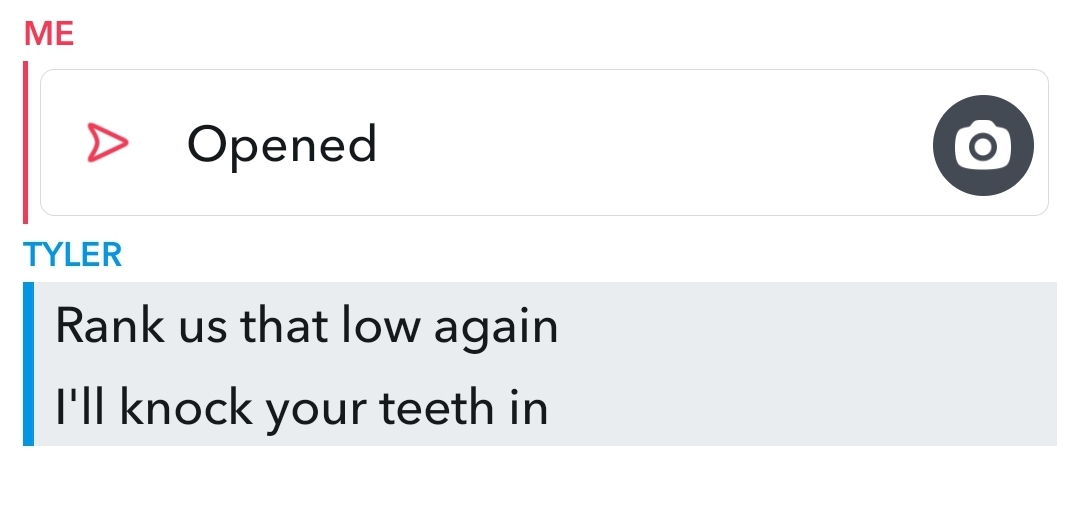The width and height of the screenshot is (1080, 511).
Task: Click the word "knock" in second message
Action: pyautogui.click(x=186, y=407)
